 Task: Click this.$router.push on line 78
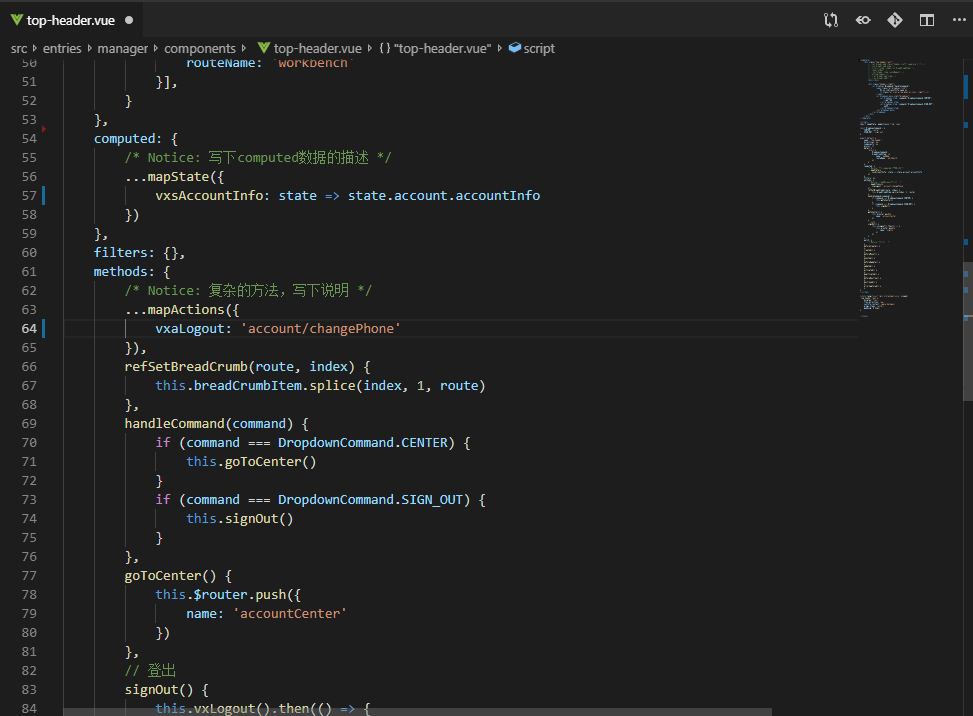[220, 594]
